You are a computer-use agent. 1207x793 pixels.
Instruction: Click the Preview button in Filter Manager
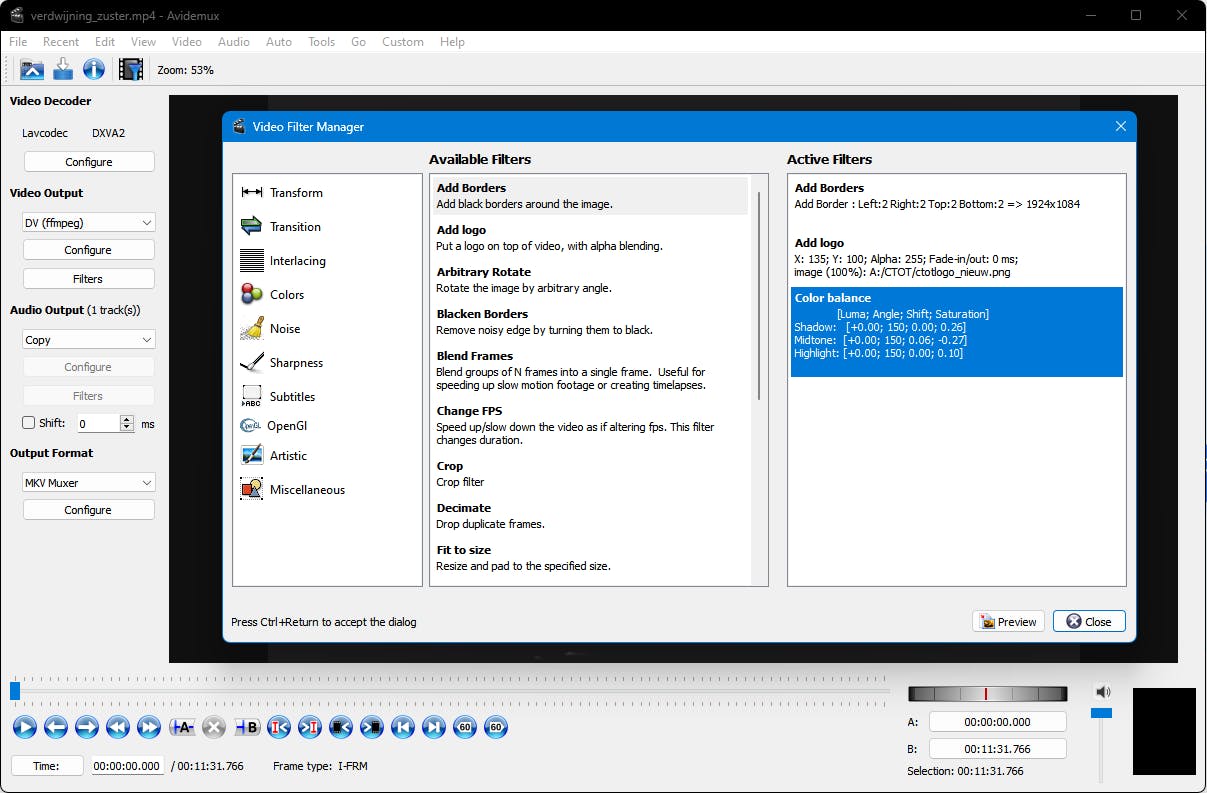[1008, 621]
